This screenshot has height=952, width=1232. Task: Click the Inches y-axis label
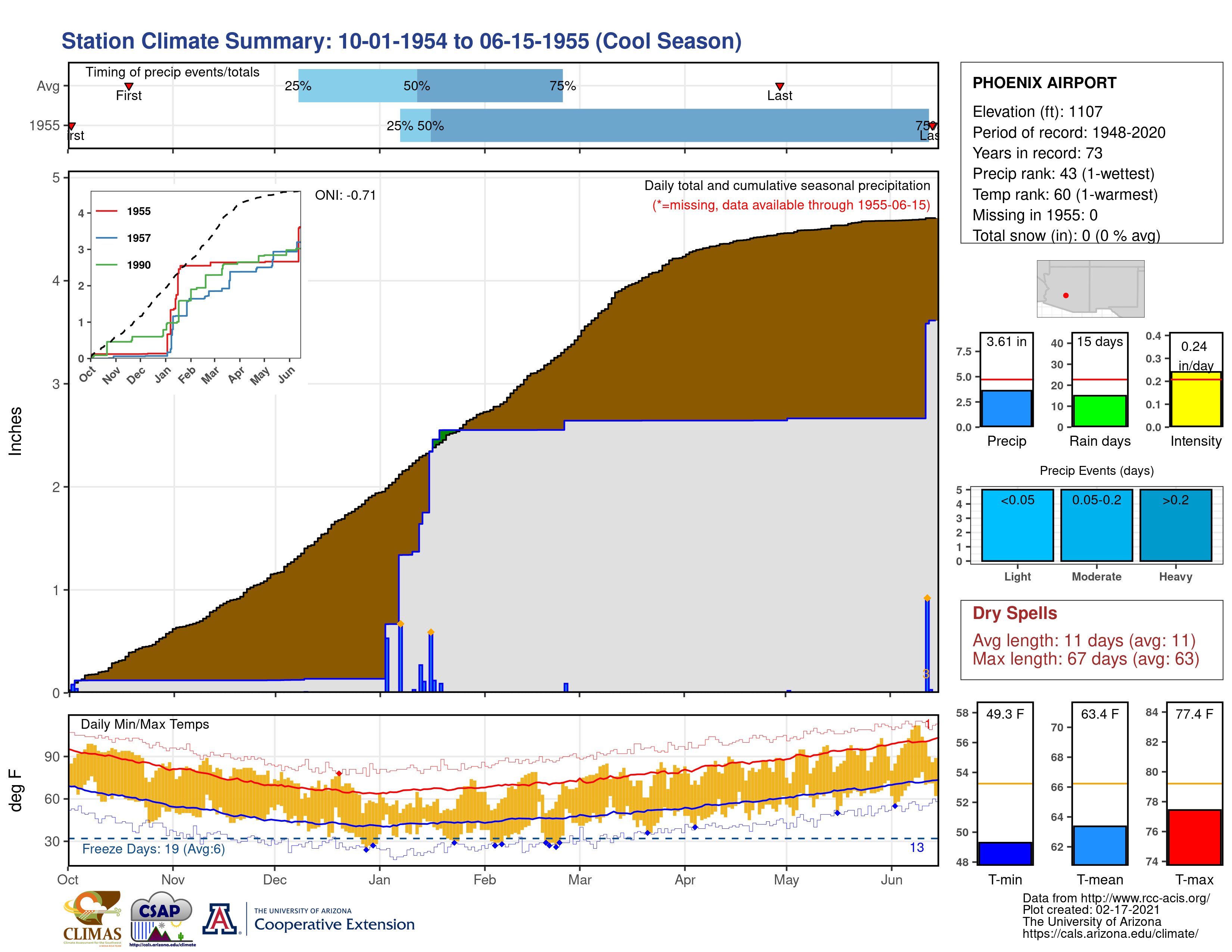click(x=15, y=432)
